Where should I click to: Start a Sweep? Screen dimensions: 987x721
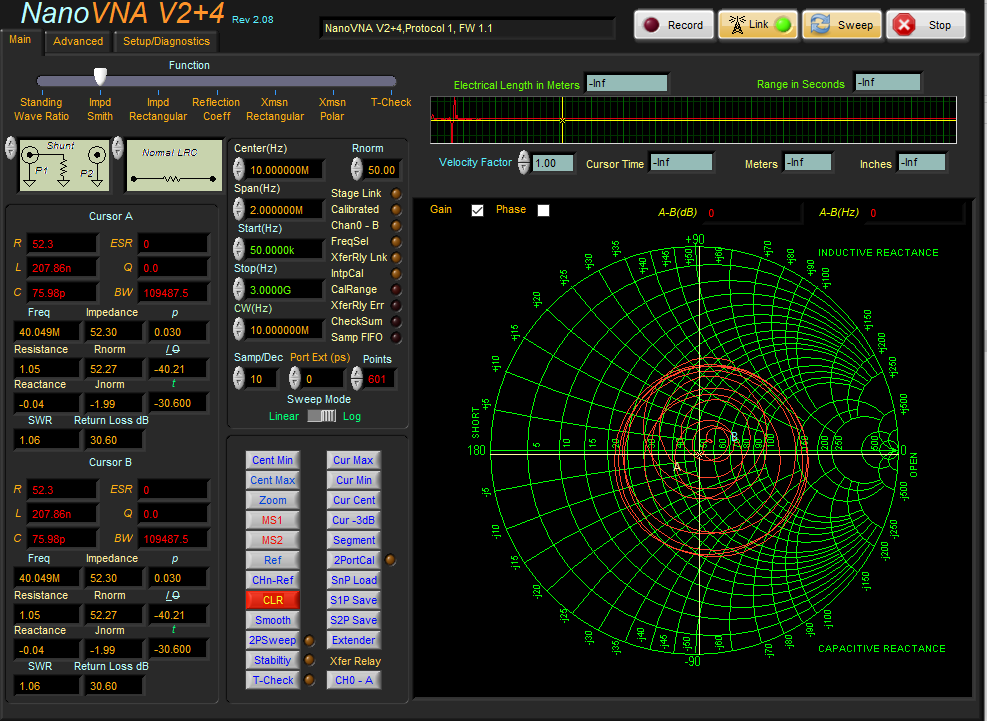click(x=842, y=25)
